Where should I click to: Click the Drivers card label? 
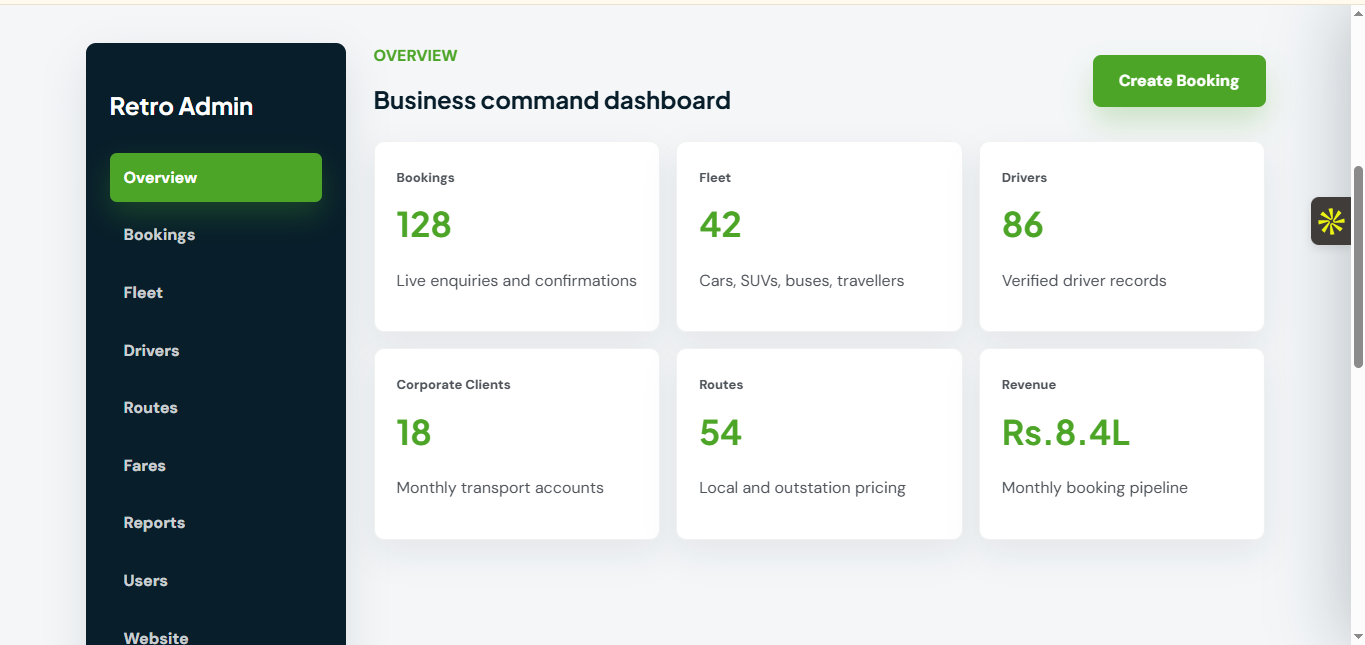coord(1024,178)
